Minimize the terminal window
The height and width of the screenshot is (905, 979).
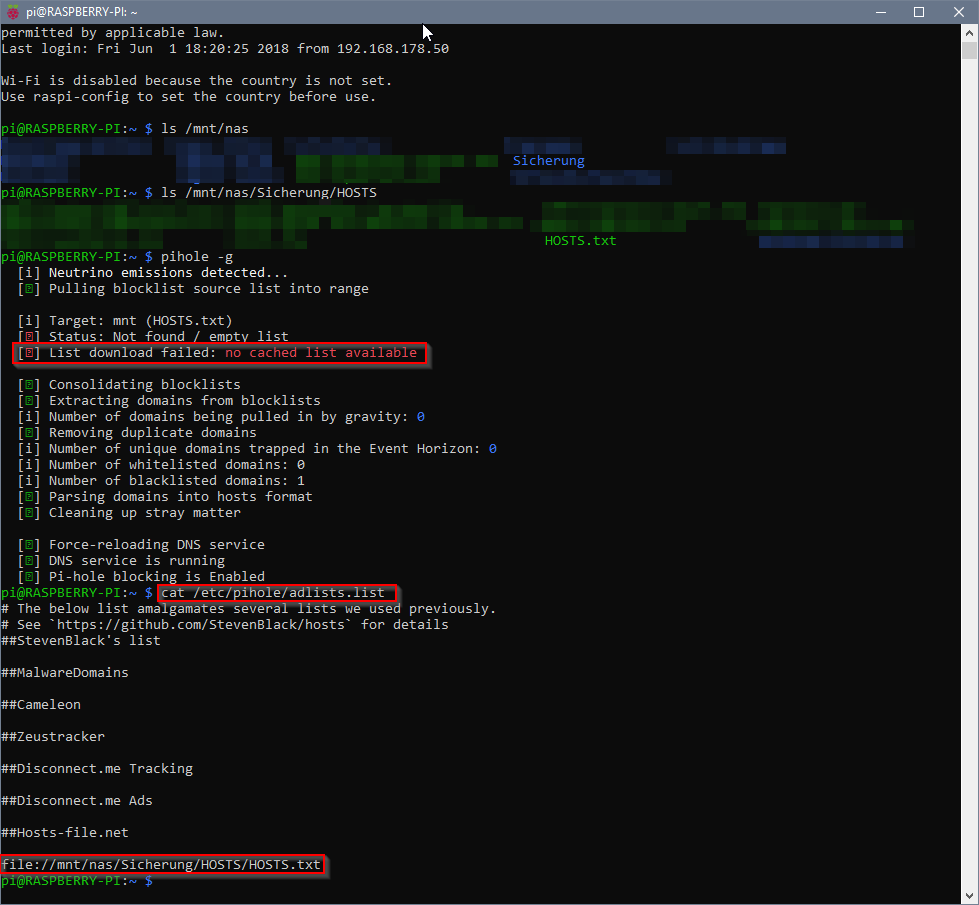(871, 12)
